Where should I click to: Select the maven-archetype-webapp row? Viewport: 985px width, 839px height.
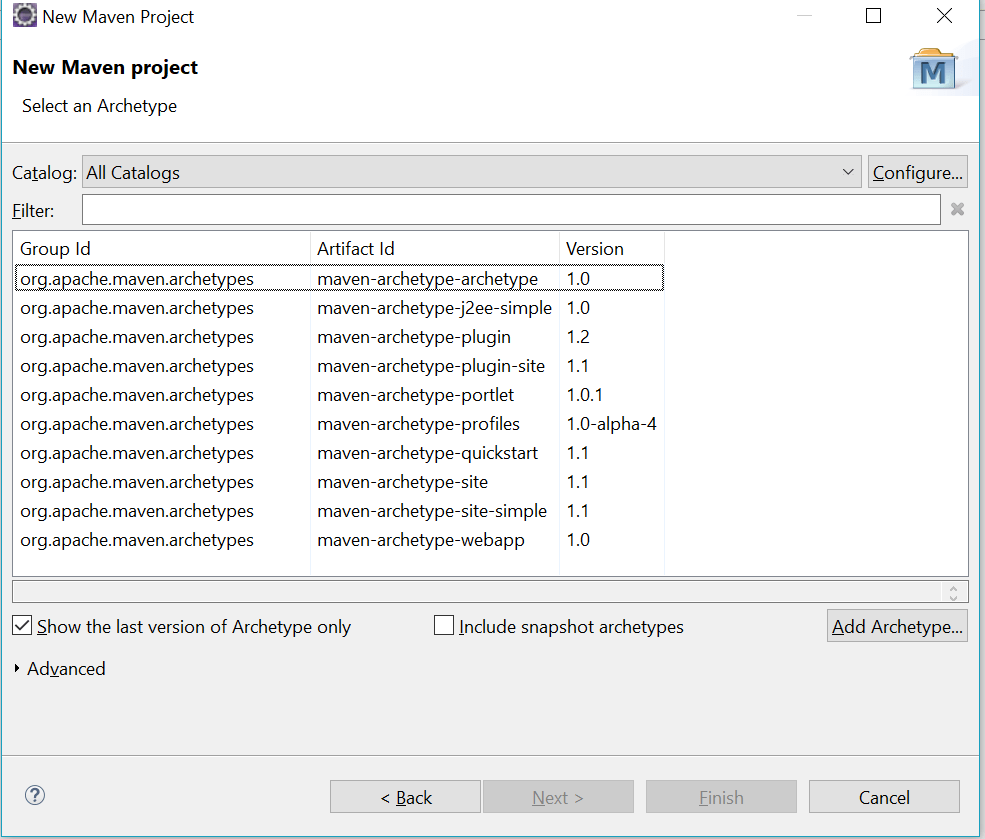339,539
